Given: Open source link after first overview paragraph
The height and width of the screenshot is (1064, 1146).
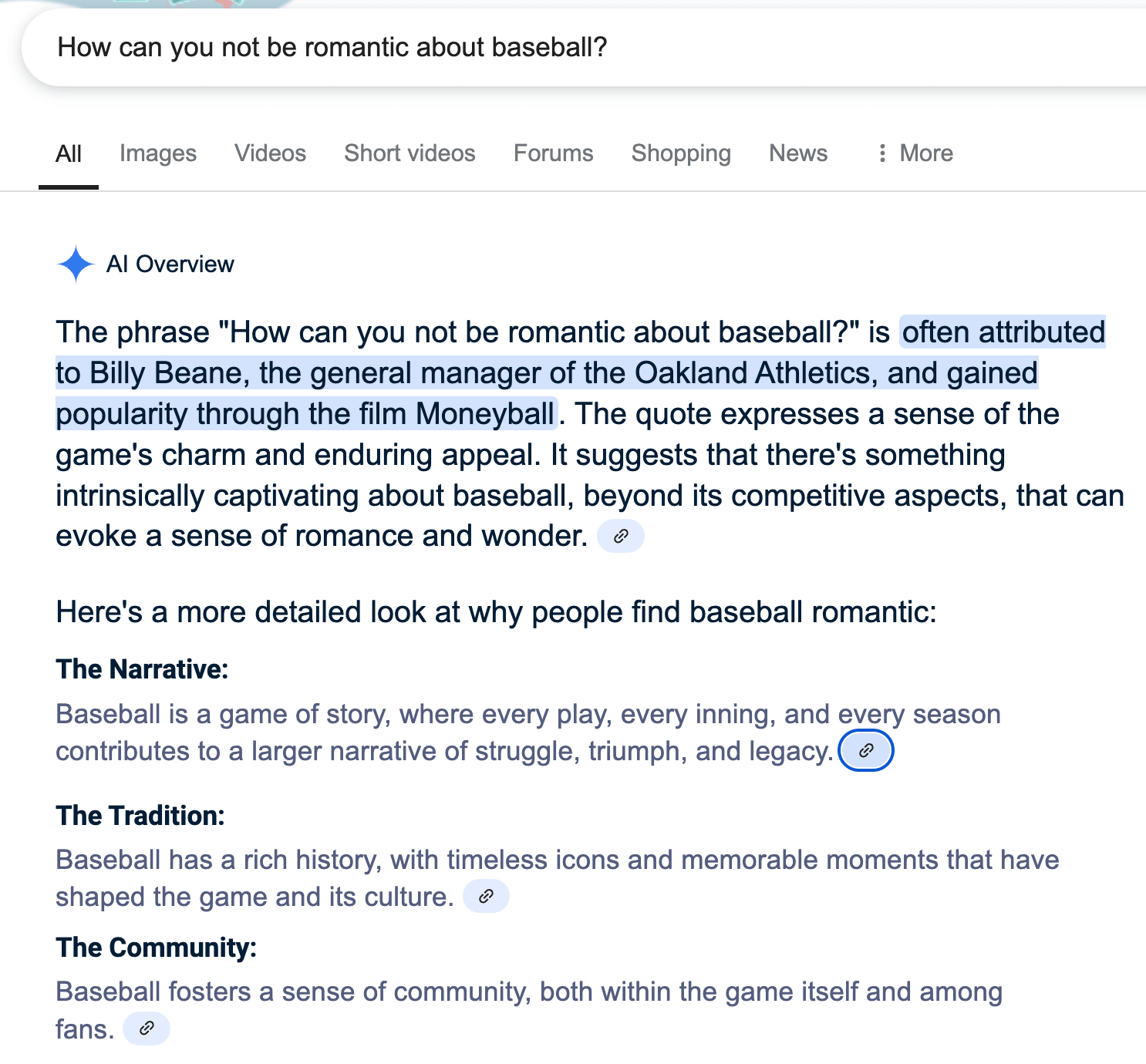Looking at the screenshot, I should point(621,537).
